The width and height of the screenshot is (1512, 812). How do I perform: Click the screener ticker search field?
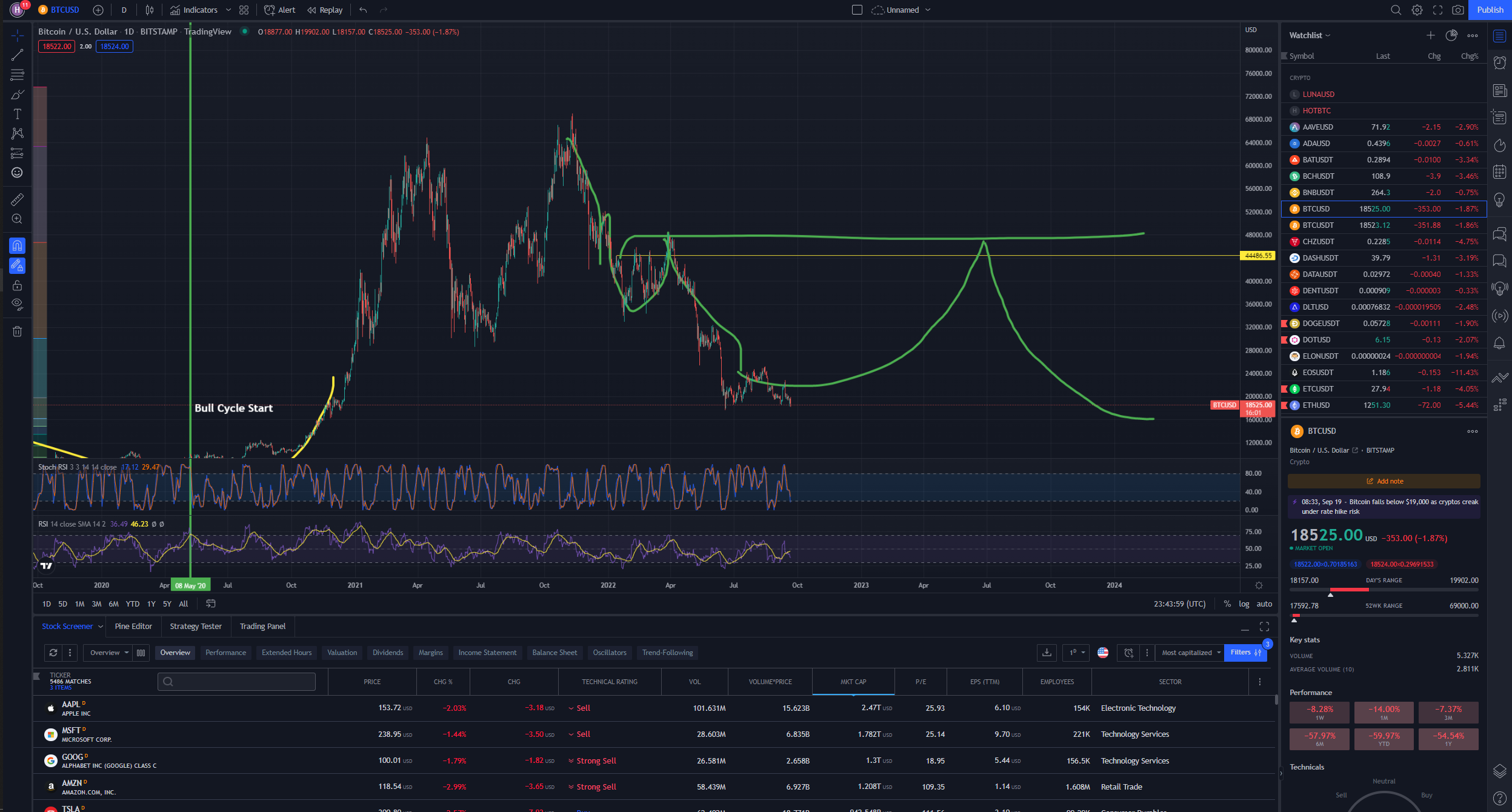click(x=236, y=681)
